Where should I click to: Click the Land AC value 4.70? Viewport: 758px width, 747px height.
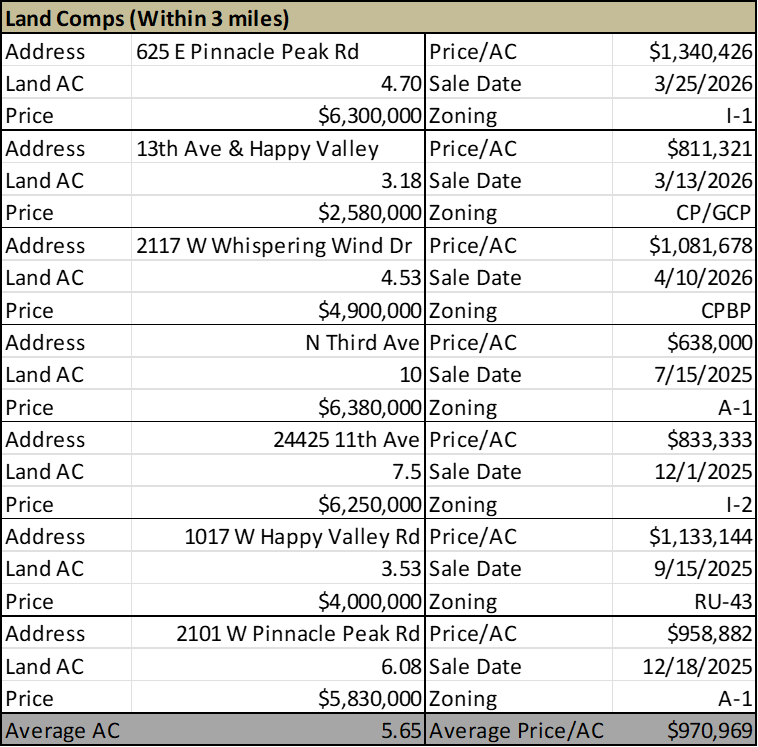click(x=277, y=83)
